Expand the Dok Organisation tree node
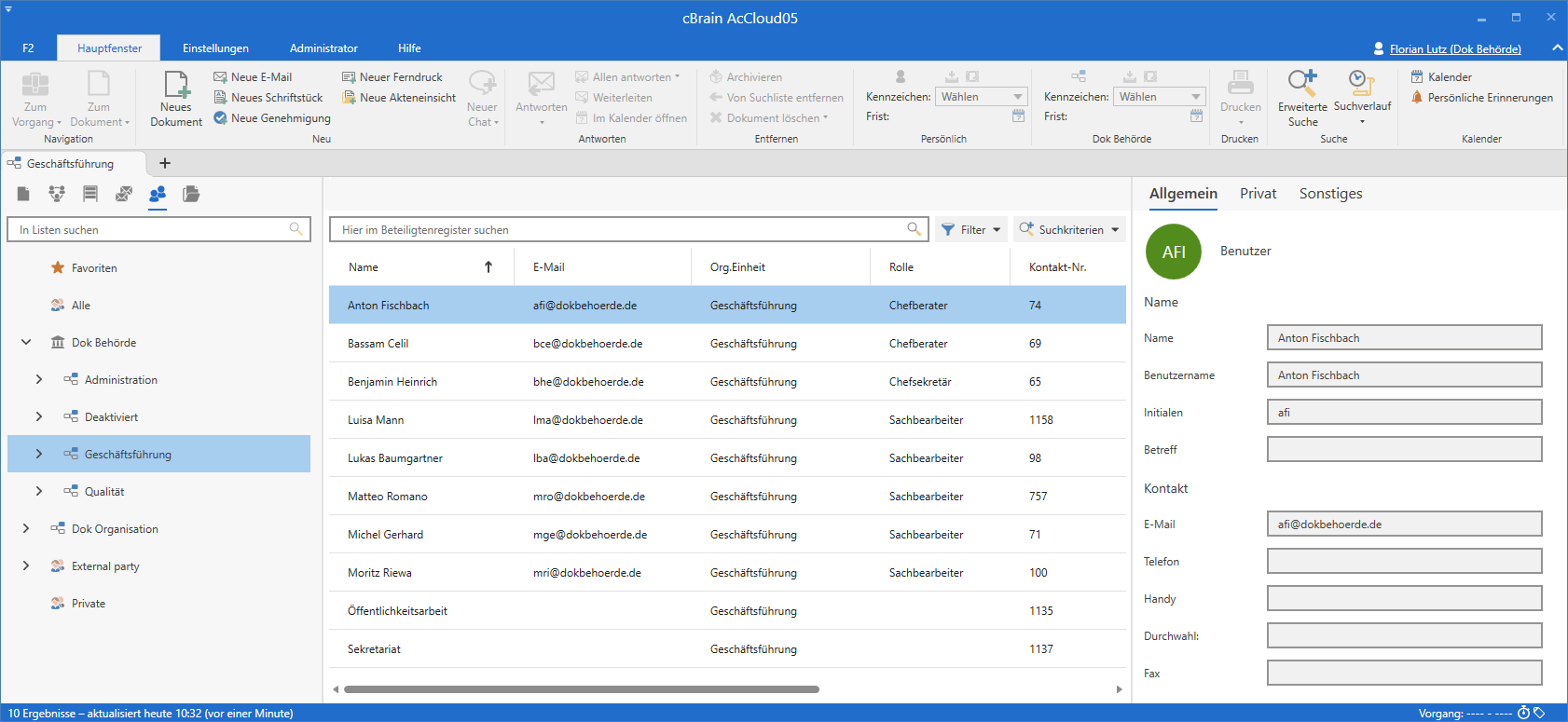Screen dimensions: 1568x722 pyautogui.click(x=26, y=529)
